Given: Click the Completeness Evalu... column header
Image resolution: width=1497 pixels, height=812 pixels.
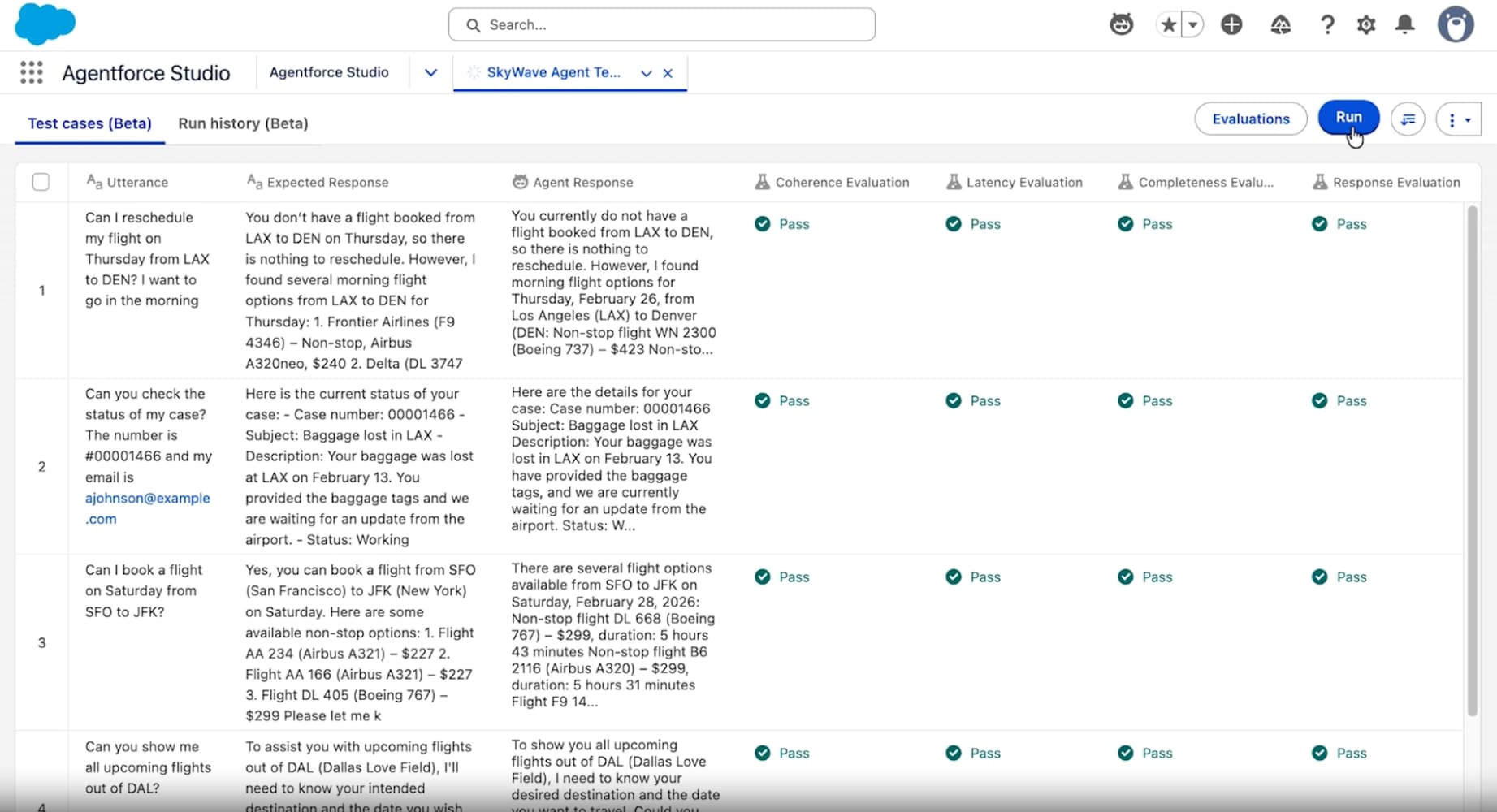Looking at the screenshot, I should coord(1196,182).
